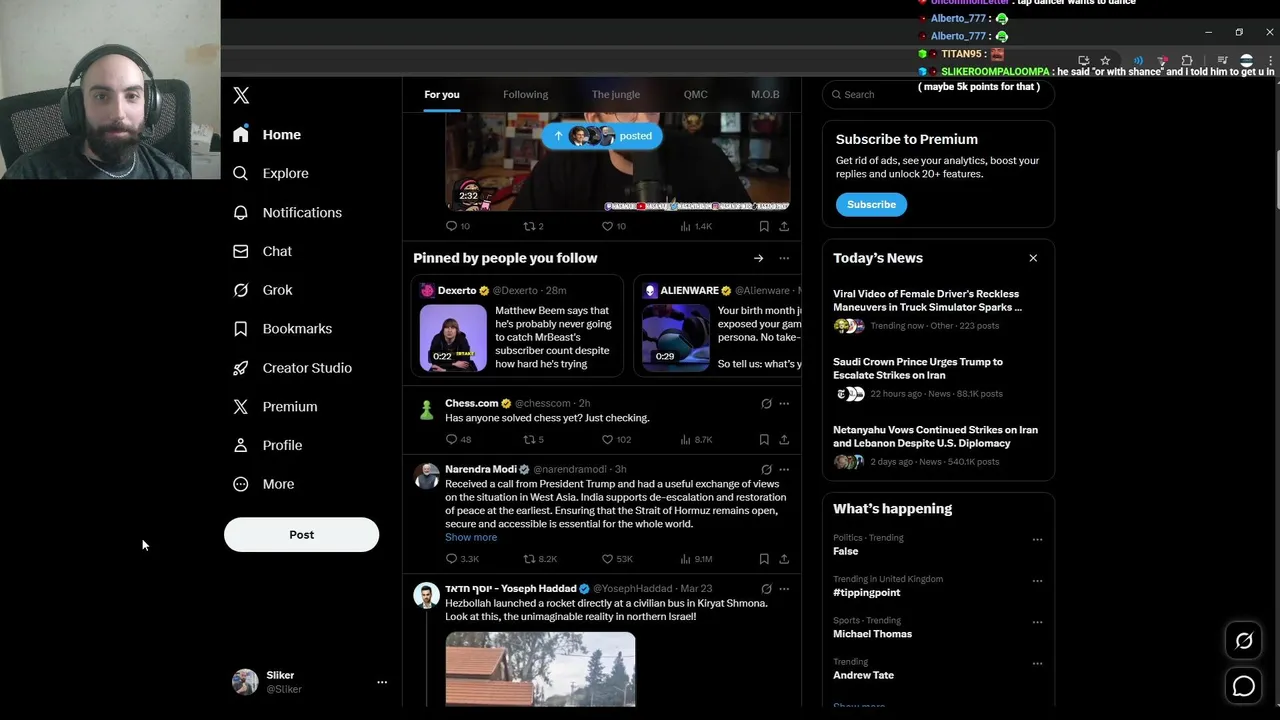Open Profile from the sidebar
Viewport: 1280px width, 720px height.
tap(267, 445)
